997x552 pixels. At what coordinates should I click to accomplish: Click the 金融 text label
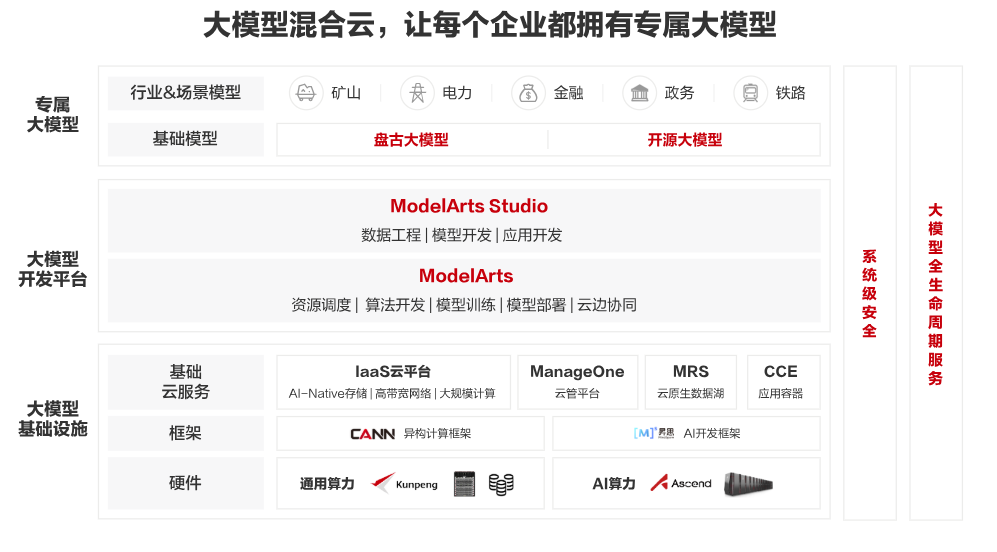(568, 93)
